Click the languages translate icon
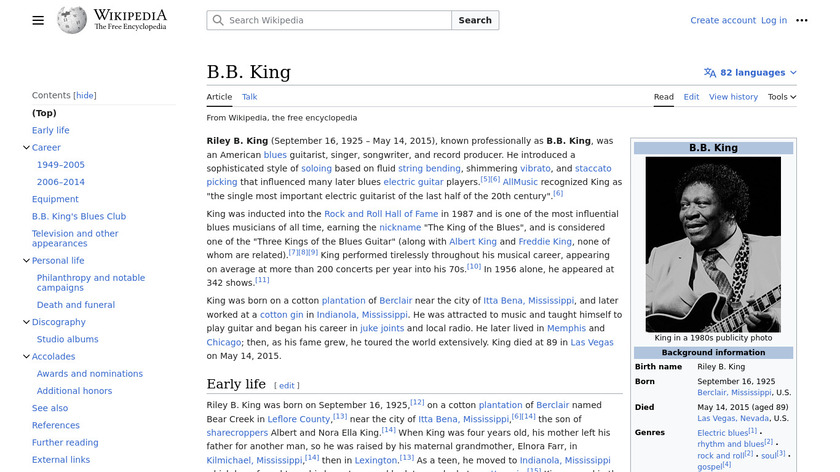 pos(710,72)
